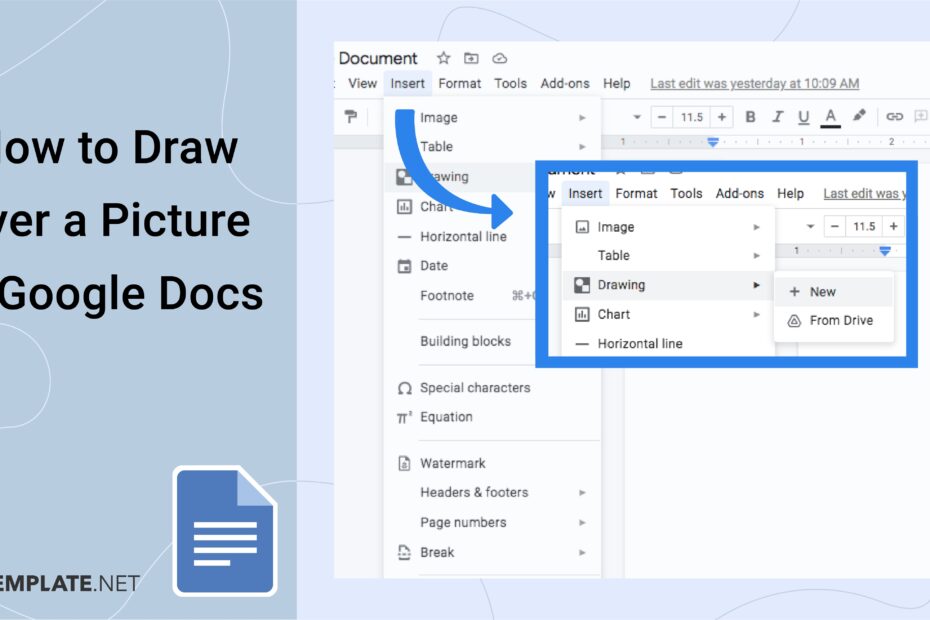The height and width of the screenshot is (620, 930).
Task: Toggle underline formatting
Action: [803, 117]
